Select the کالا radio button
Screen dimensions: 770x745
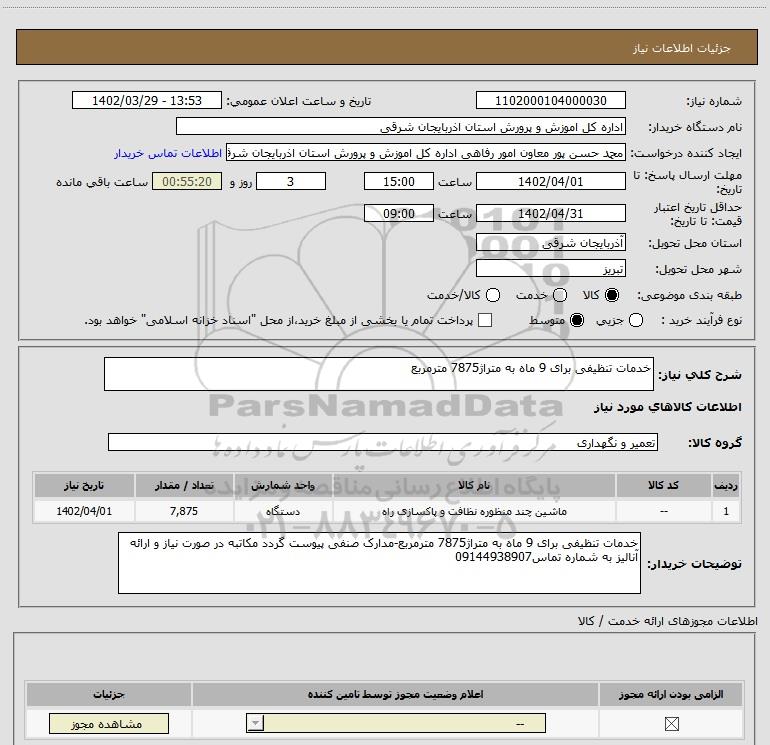click(x=612, y=295)
